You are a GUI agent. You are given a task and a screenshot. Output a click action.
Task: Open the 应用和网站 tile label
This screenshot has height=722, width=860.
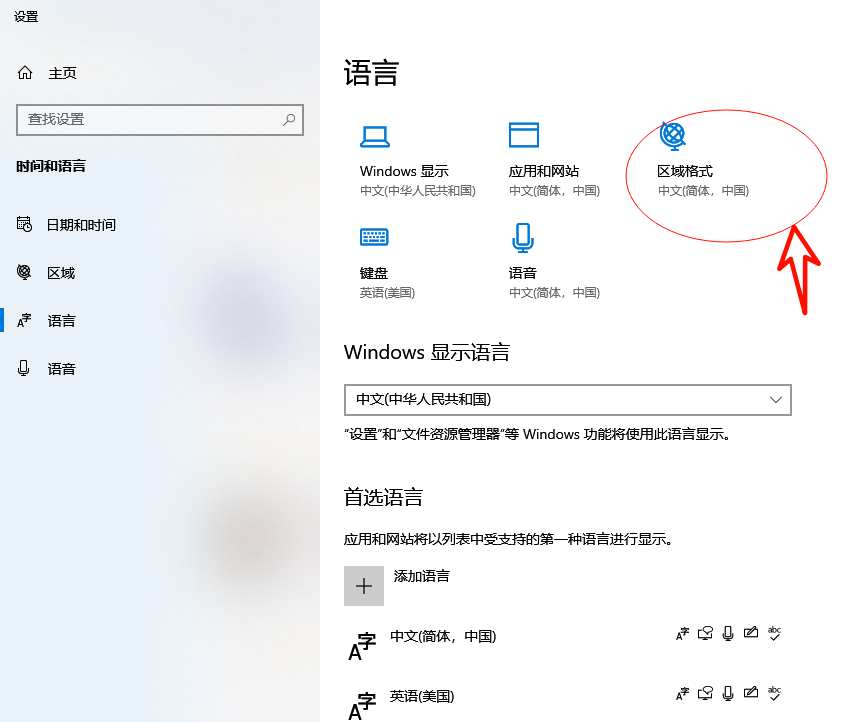pos(544,171)
